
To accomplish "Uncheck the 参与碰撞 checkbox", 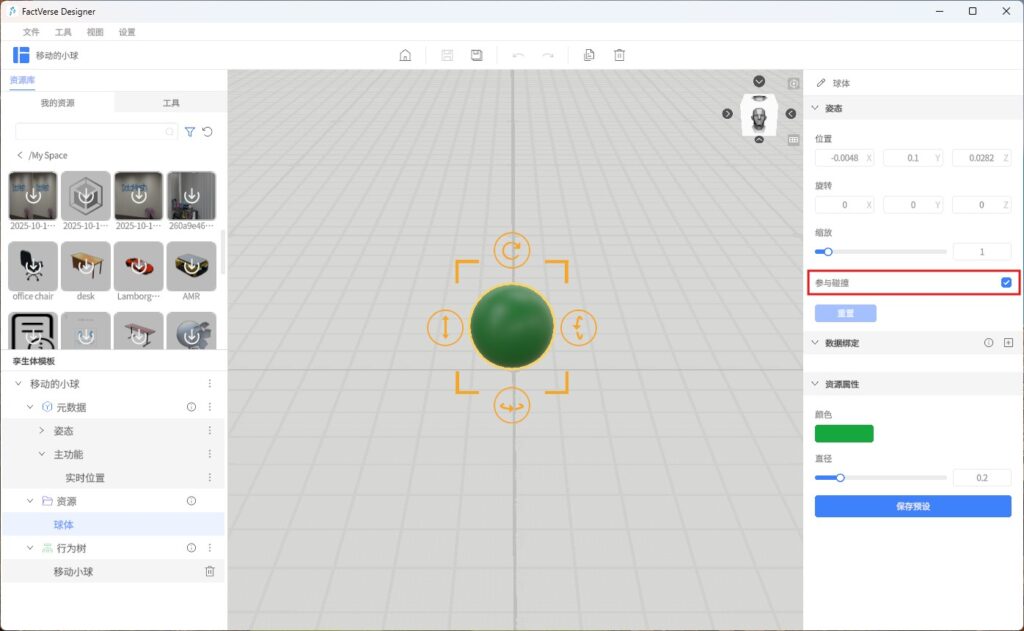I will [1006, 283].
